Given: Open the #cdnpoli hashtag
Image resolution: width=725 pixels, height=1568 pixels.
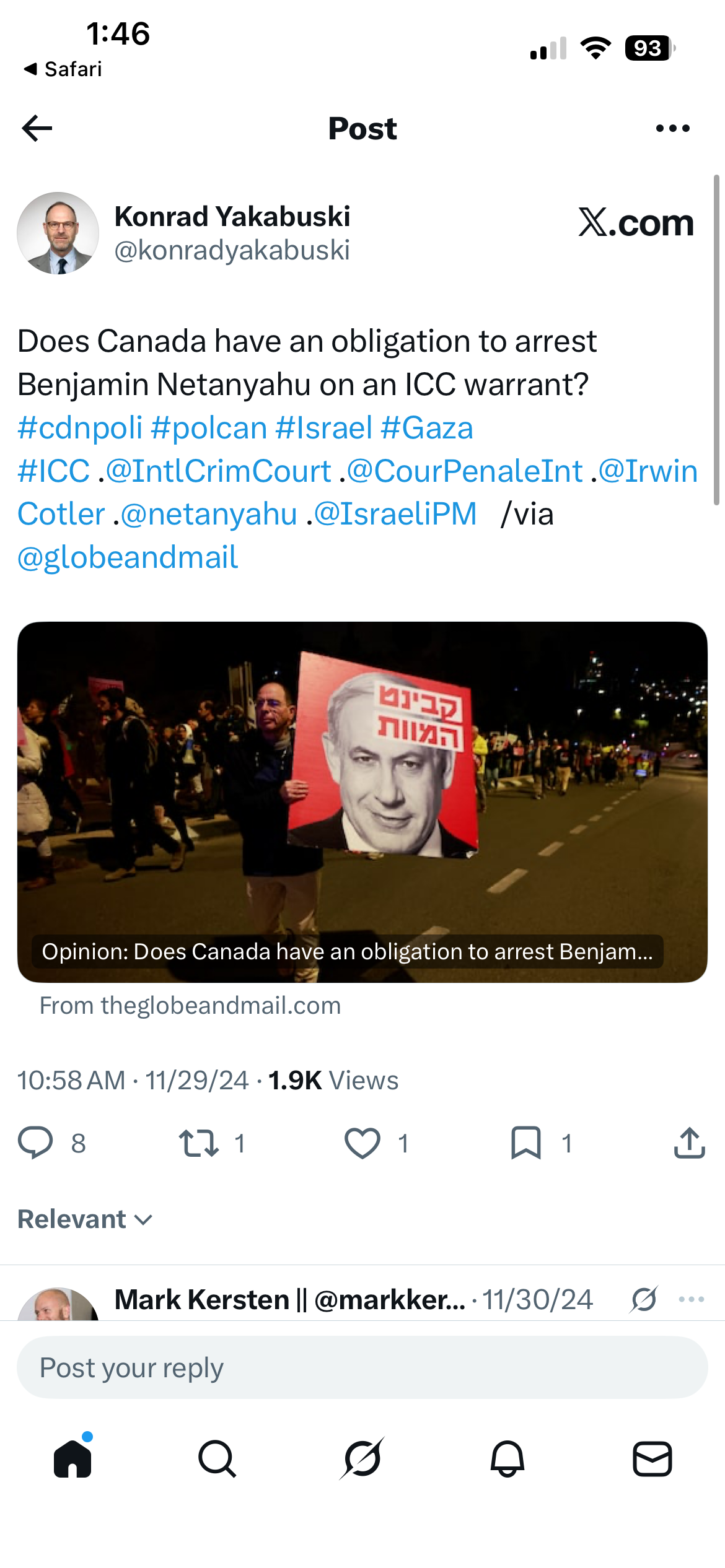Looking at the screenshot, I should [x=80, y=428].
